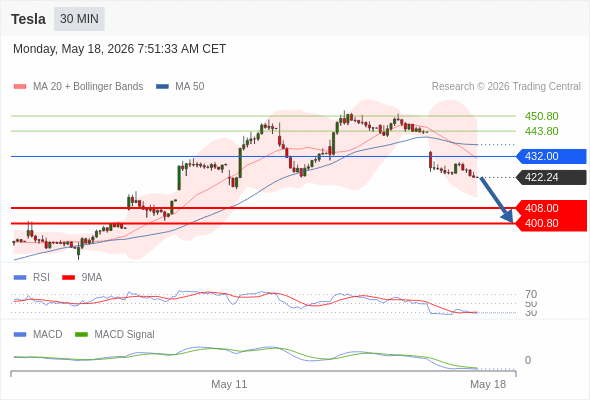Click the MACD legend label
This screenshot has width=590, height=400.
tap(48, 335)
